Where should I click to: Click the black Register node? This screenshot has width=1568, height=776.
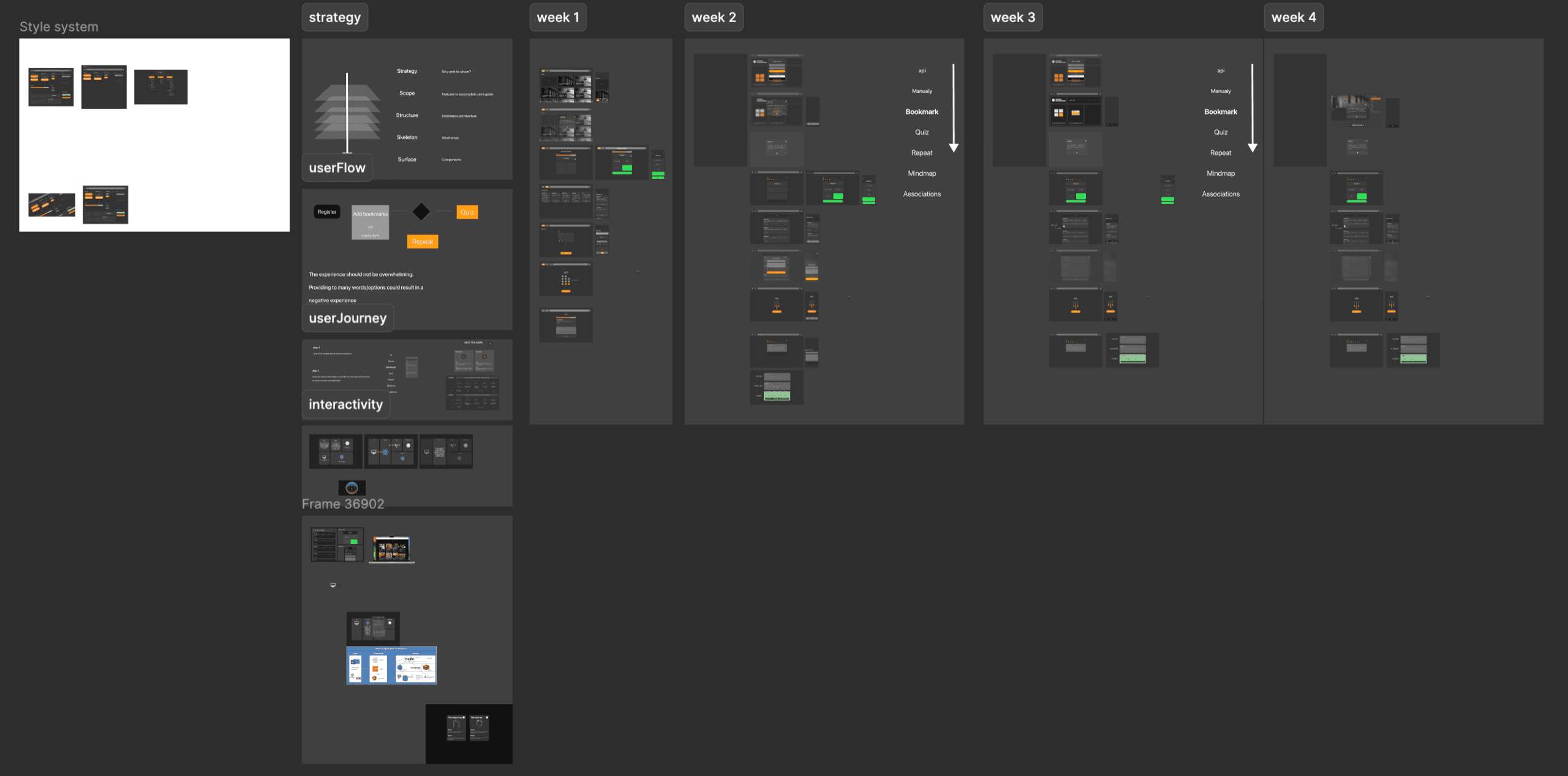327,212
